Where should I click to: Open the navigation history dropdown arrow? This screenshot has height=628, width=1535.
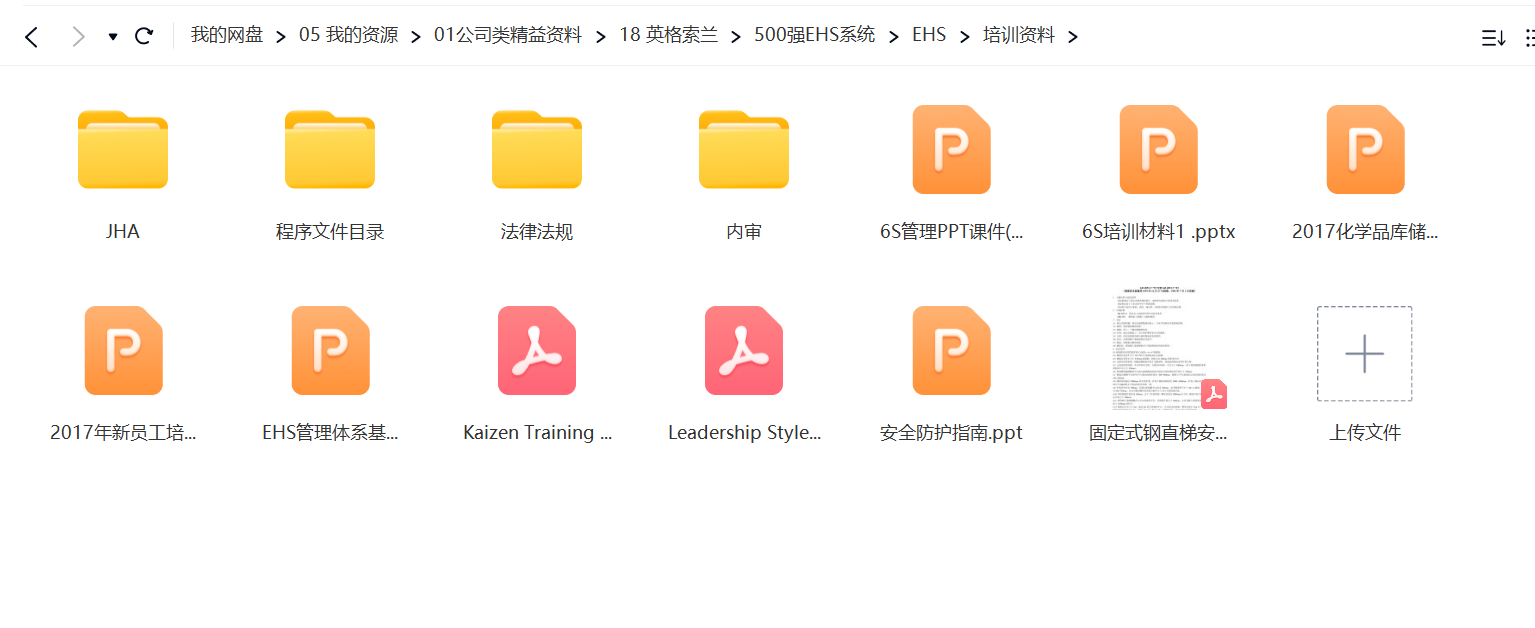pyautogui.click(x=112, y=37)
